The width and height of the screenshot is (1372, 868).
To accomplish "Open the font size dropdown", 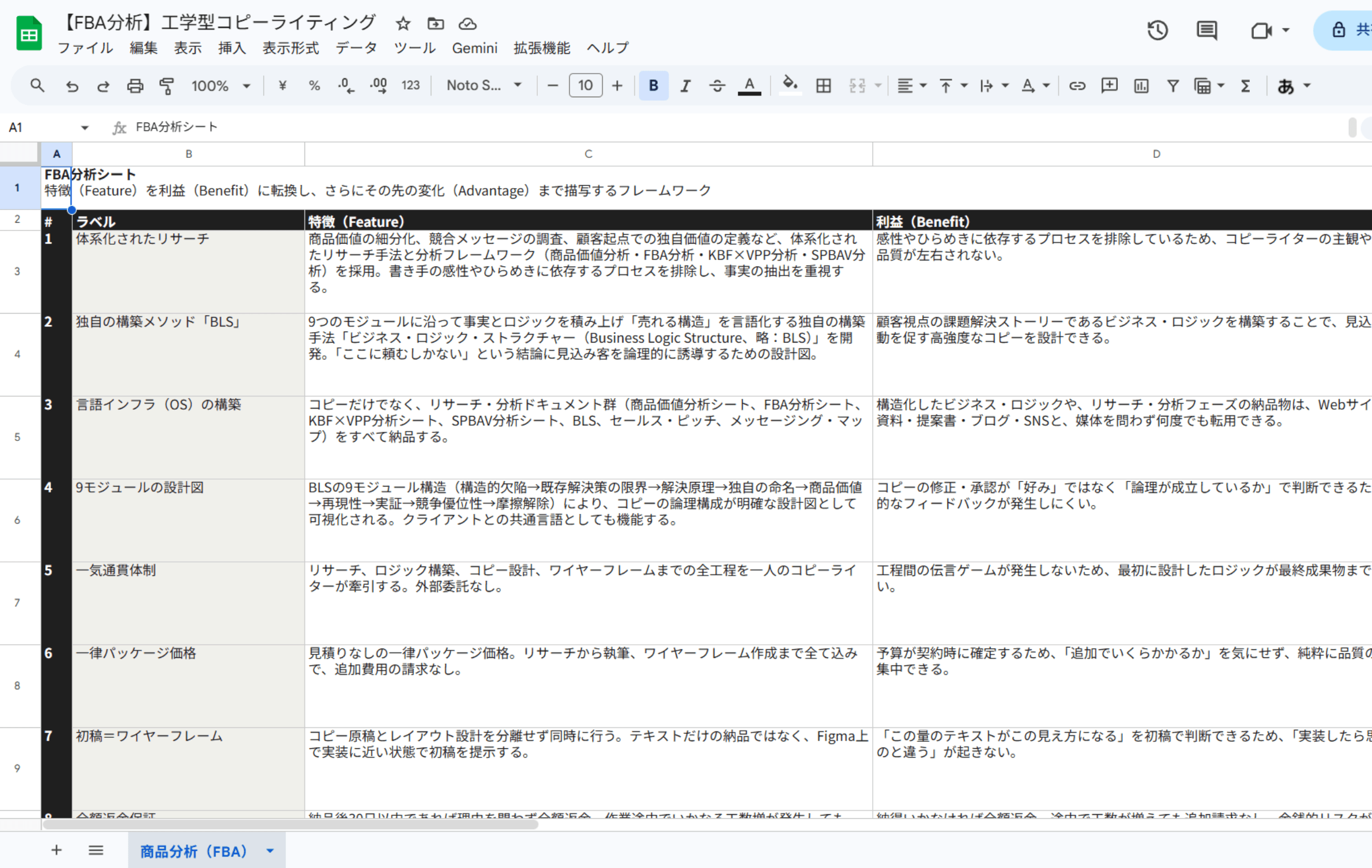I will pos(585,86).
